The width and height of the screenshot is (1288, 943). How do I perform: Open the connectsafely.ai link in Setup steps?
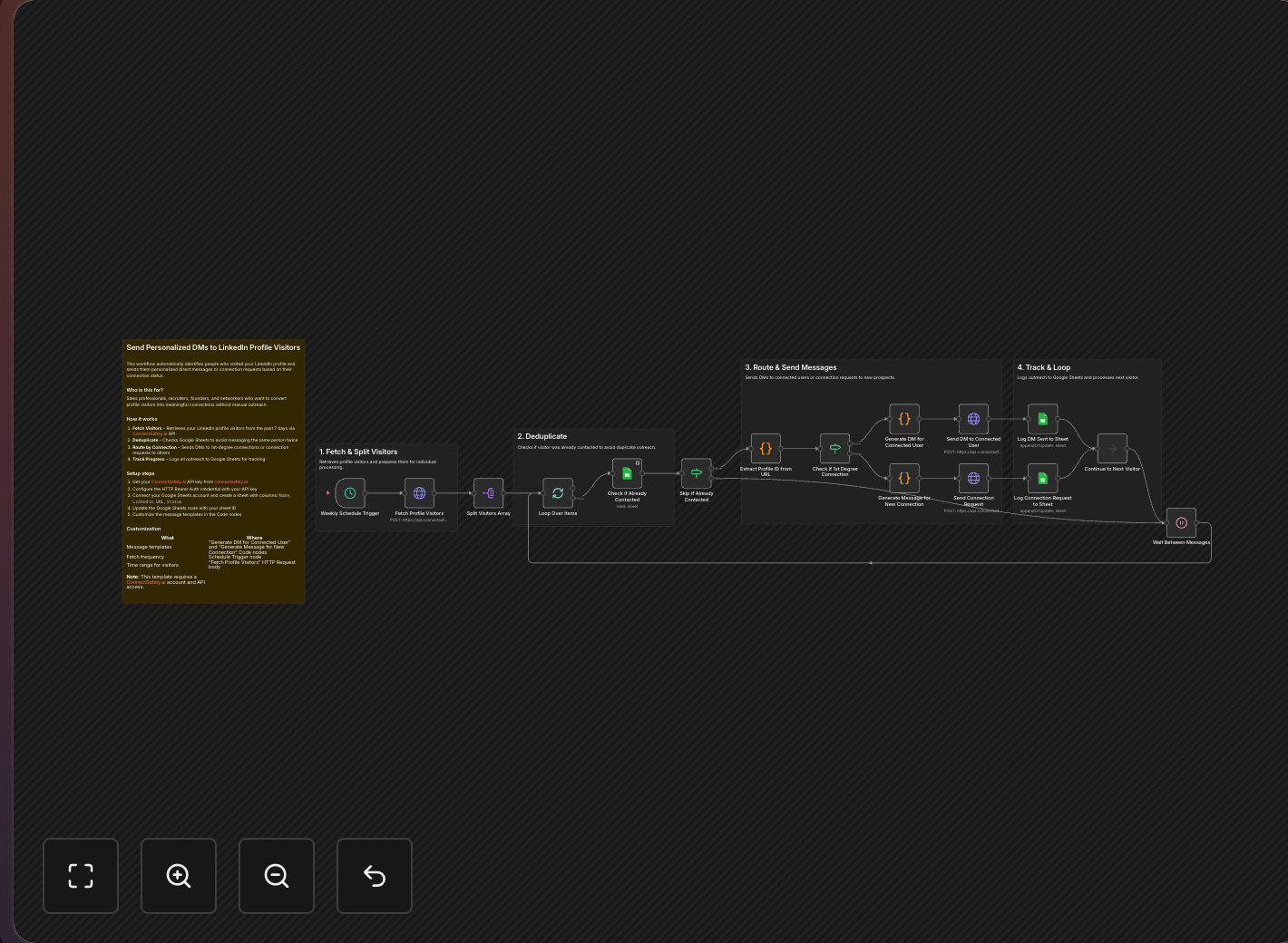coord(231,482)
